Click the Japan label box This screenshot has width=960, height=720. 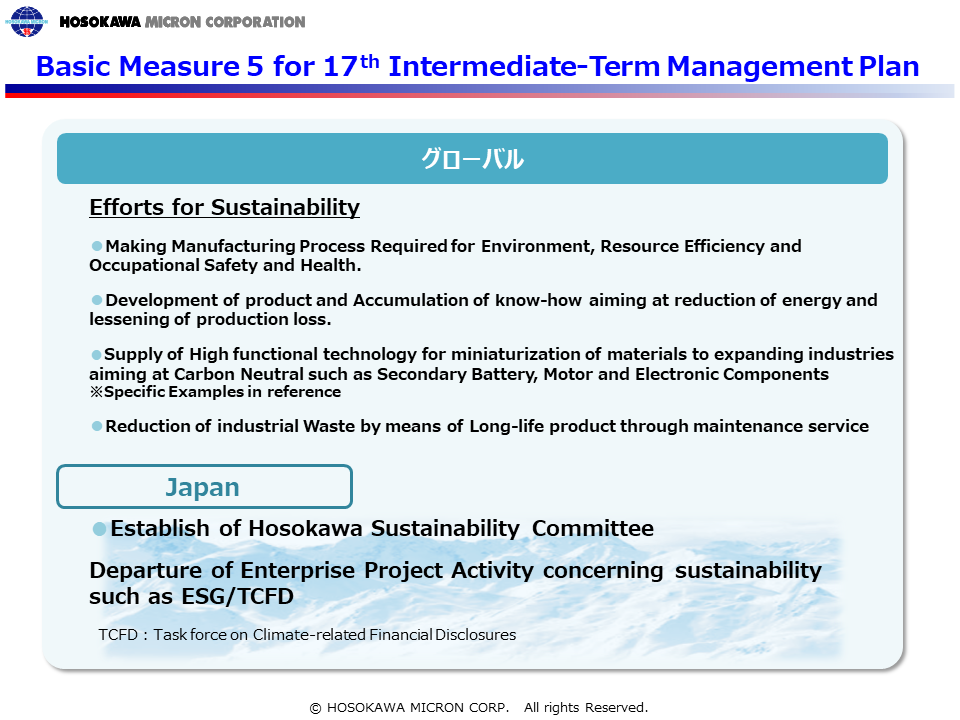point(204,487)
